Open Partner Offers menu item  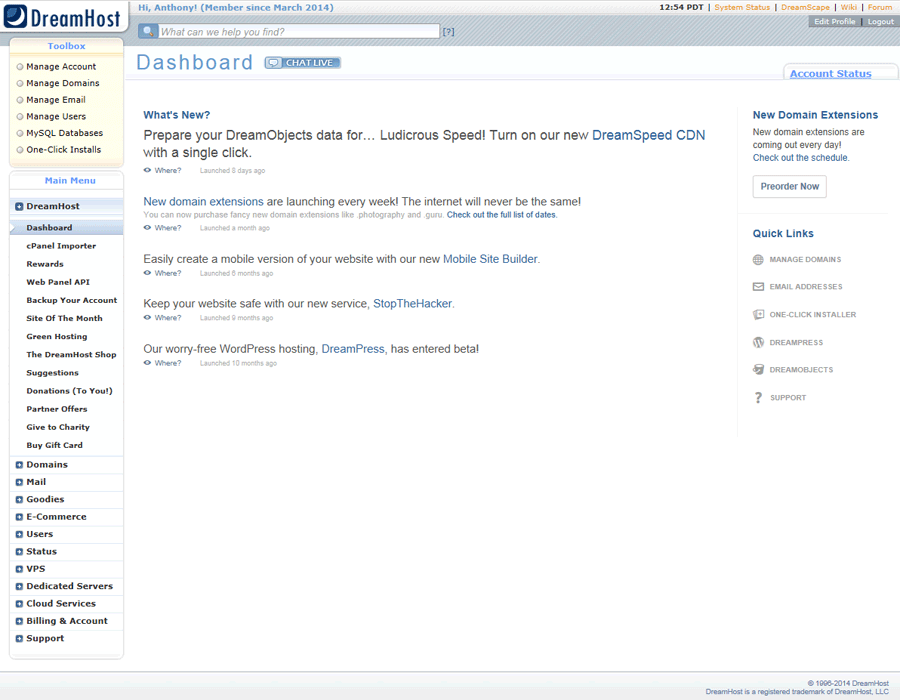[x=57, y=409]
